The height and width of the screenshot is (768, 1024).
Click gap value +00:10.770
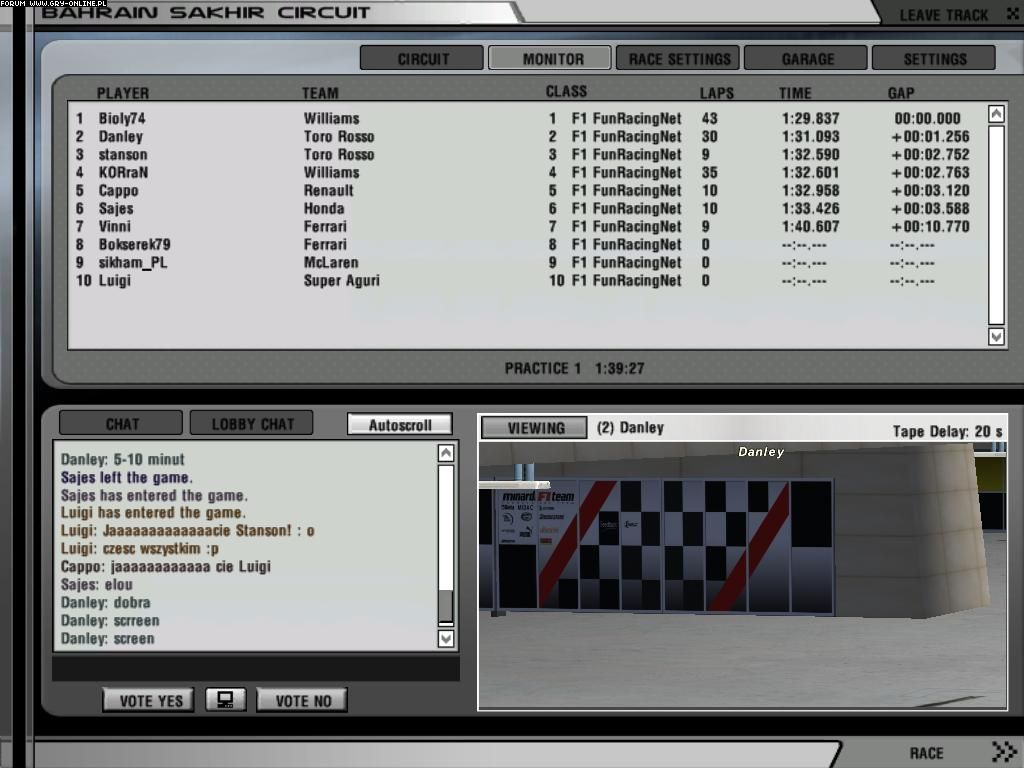click(930, 227)
